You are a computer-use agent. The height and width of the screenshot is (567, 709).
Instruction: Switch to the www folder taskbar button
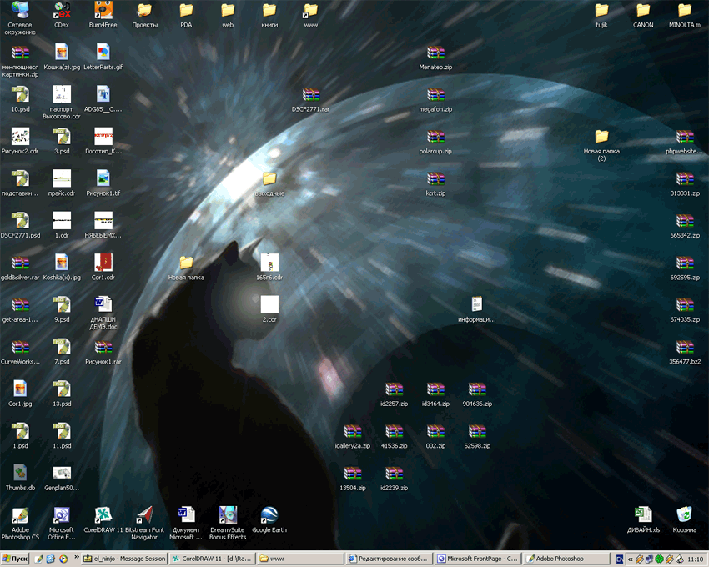[300, 559]
